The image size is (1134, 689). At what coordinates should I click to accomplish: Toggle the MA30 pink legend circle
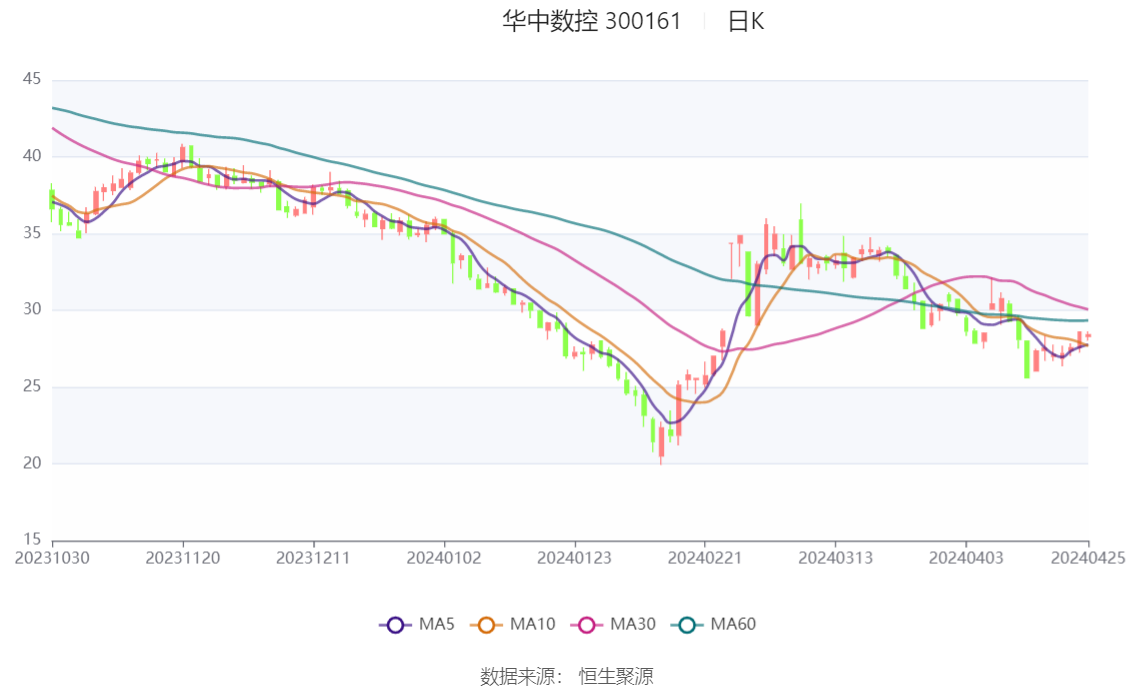(x=587, y=625)
